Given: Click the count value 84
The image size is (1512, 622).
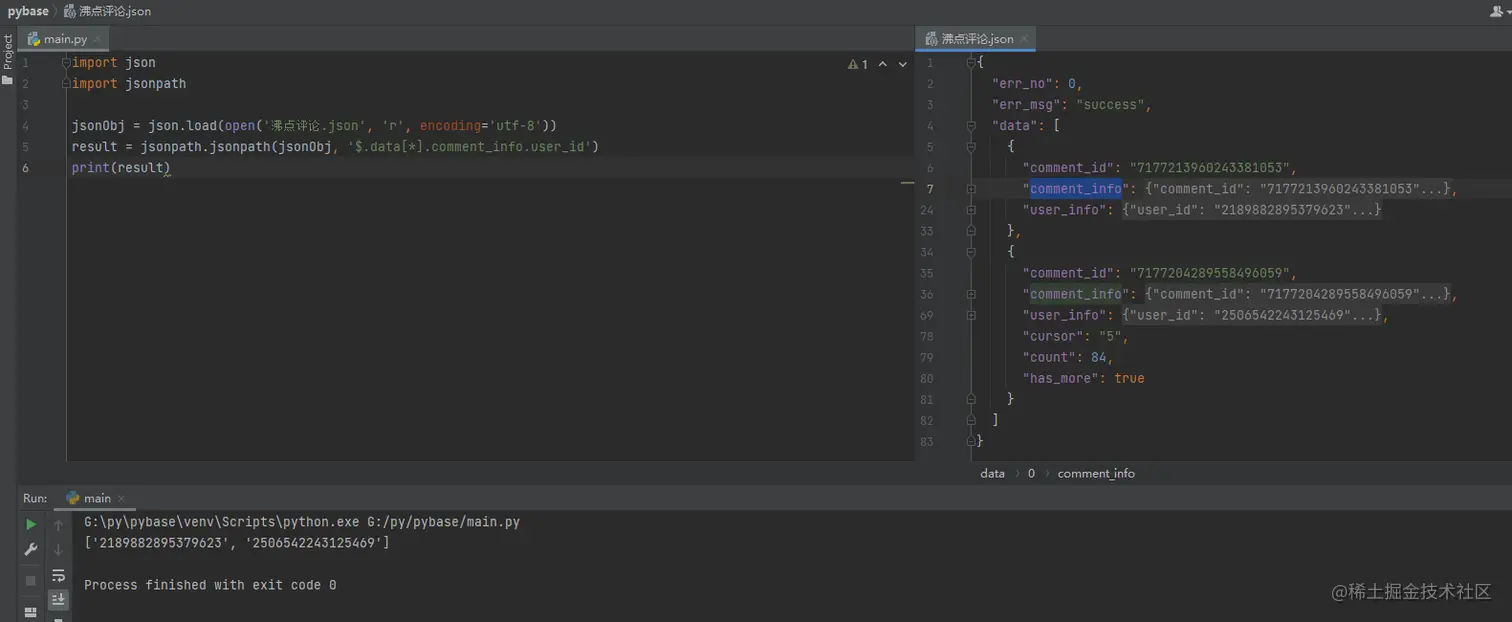Looking at the screenshot, I should tap(1098, 357).
